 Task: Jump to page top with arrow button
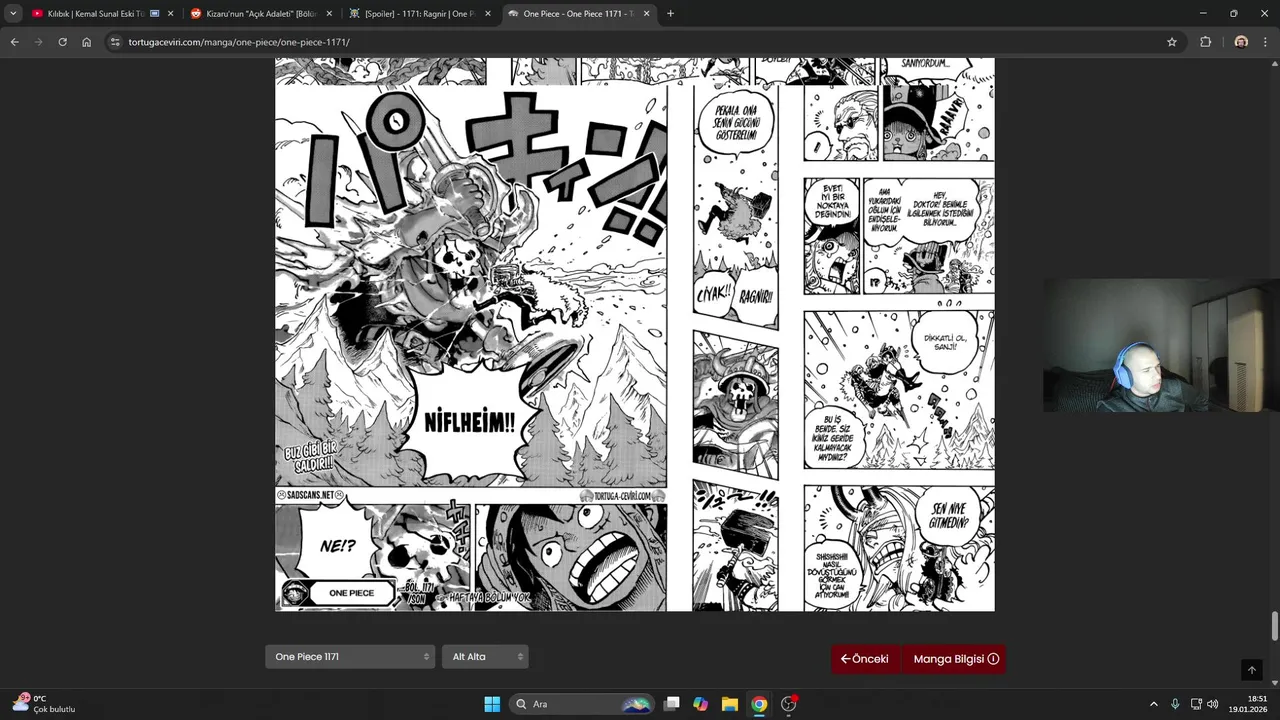tap(1251, 670)
